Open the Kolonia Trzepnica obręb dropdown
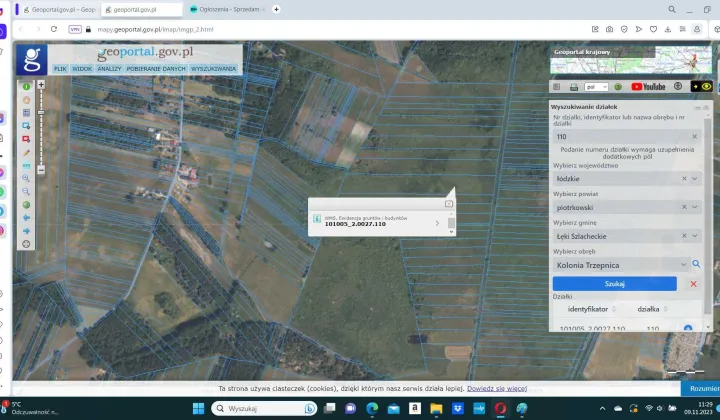 tap(683, 264)
